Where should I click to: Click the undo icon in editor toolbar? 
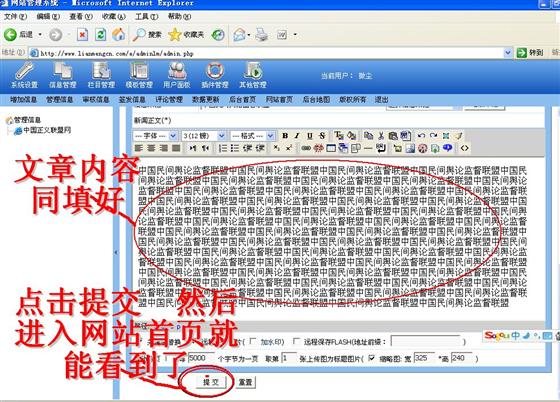[421, 136]
